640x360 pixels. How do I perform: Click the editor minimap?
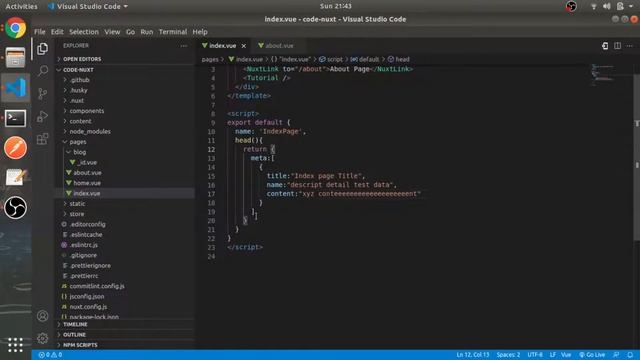tap(603, 75)
